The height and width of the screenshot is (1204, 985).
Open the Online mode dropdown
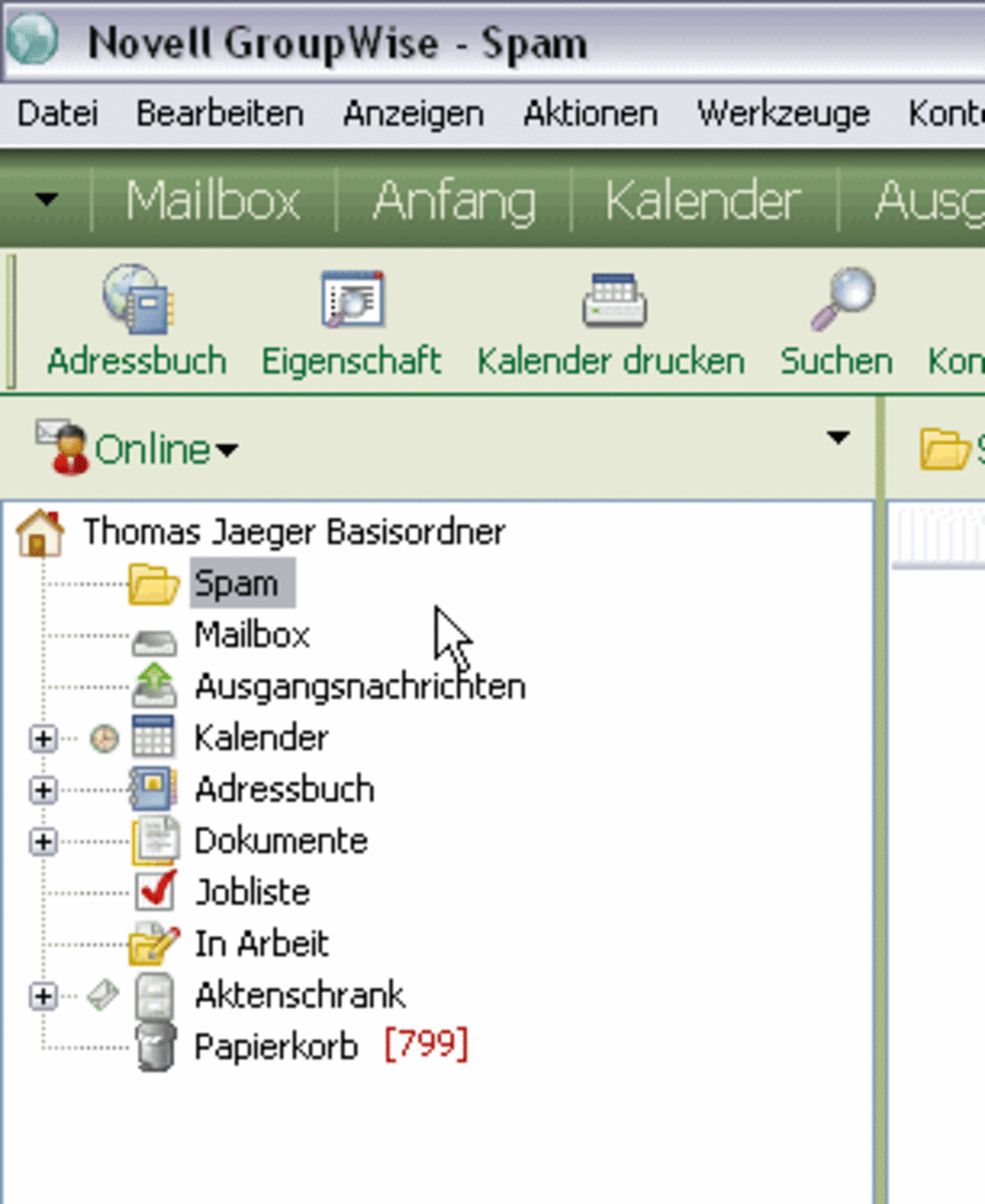point(226,450)
